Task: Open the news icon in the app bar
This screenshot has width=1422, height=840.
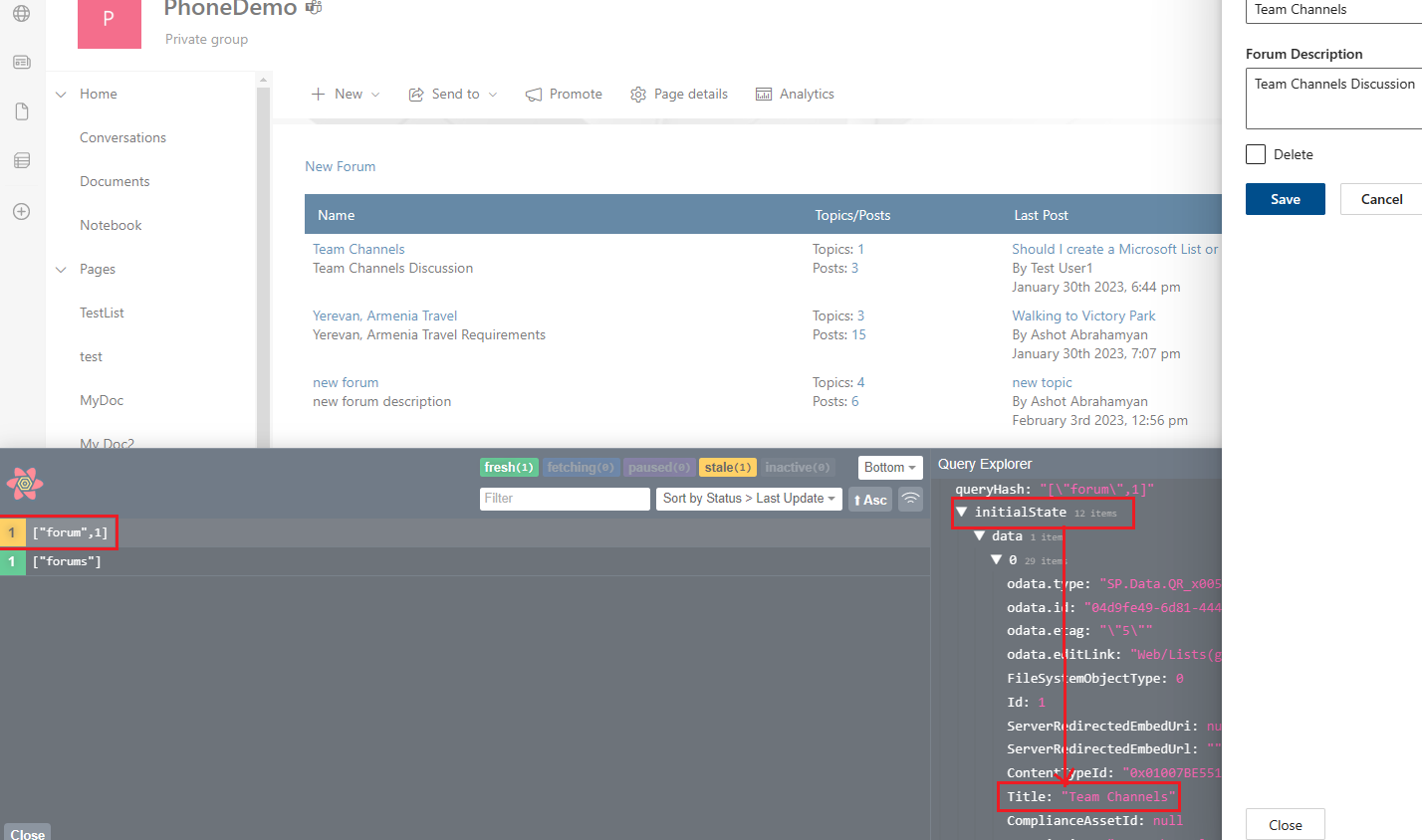Action: [21, 63]
